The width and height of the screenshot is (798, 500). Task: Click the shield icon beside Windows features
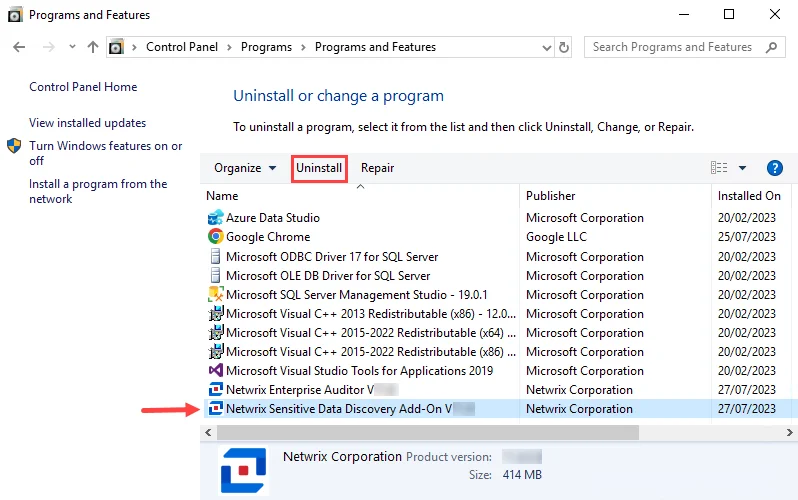(x=14, y=146)
